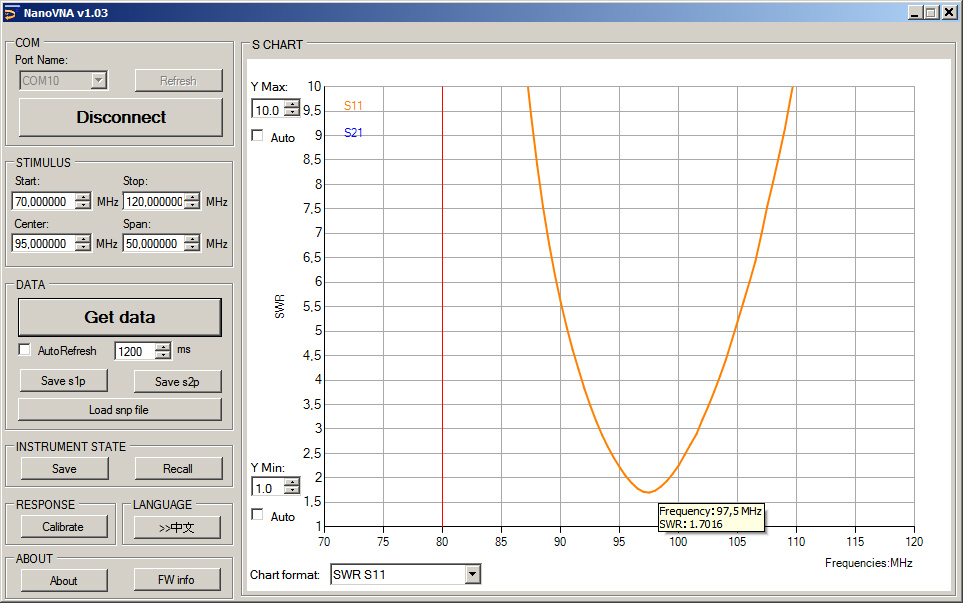Recall the saved instrument state

(177, 469)
